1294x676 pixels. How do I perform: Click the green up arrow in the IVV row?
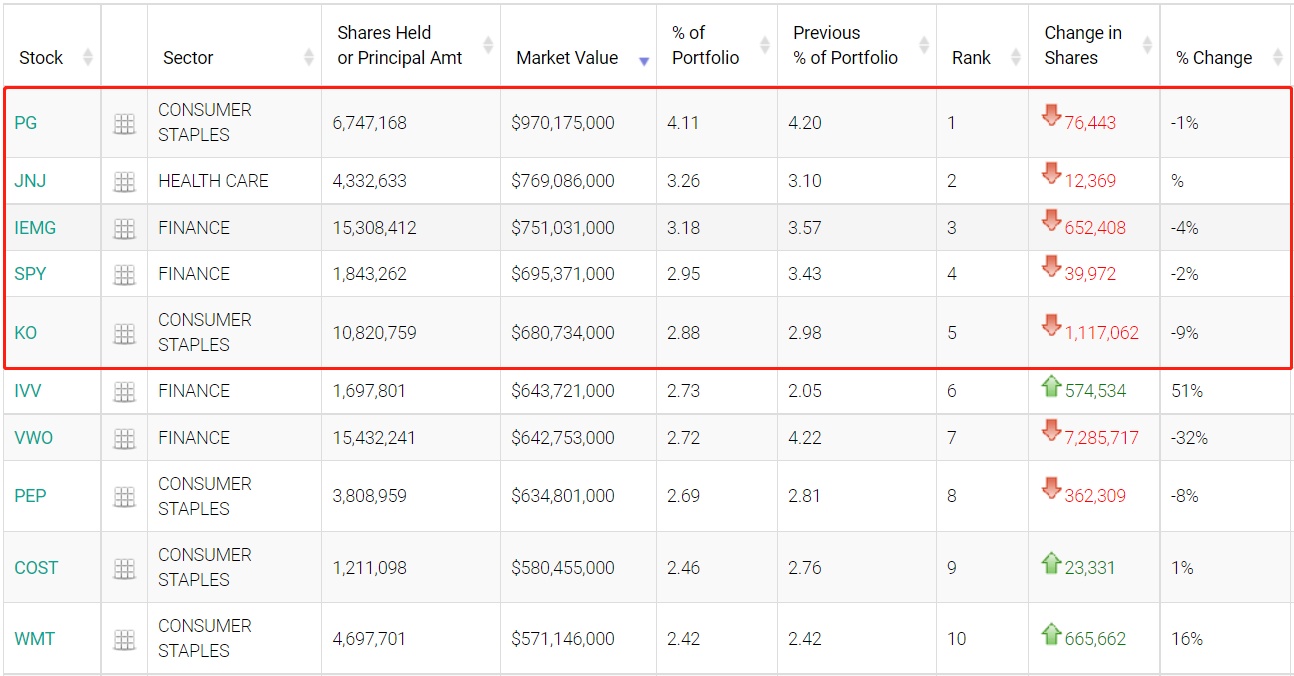point(1051,387)
